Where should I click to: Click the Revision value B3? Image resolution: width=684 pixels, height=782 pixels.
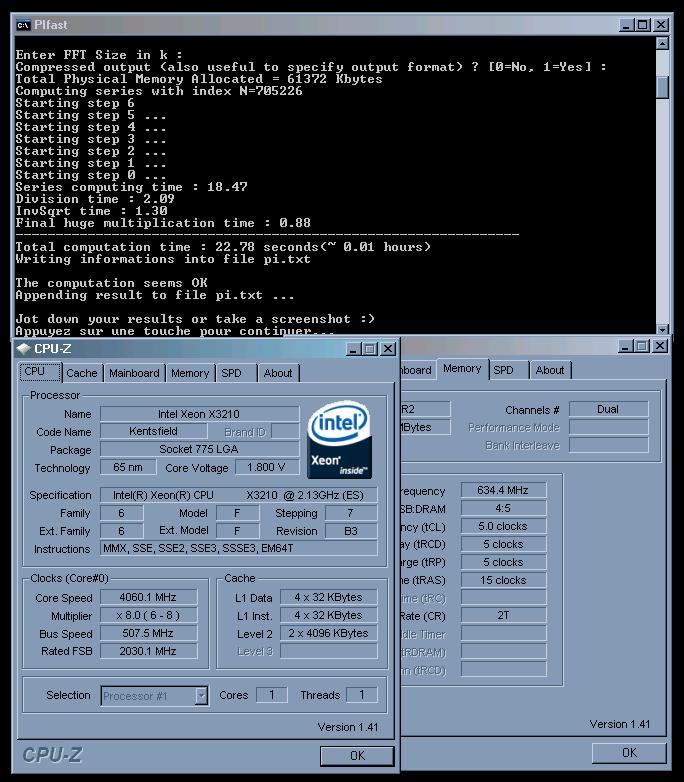click(351, 531)
